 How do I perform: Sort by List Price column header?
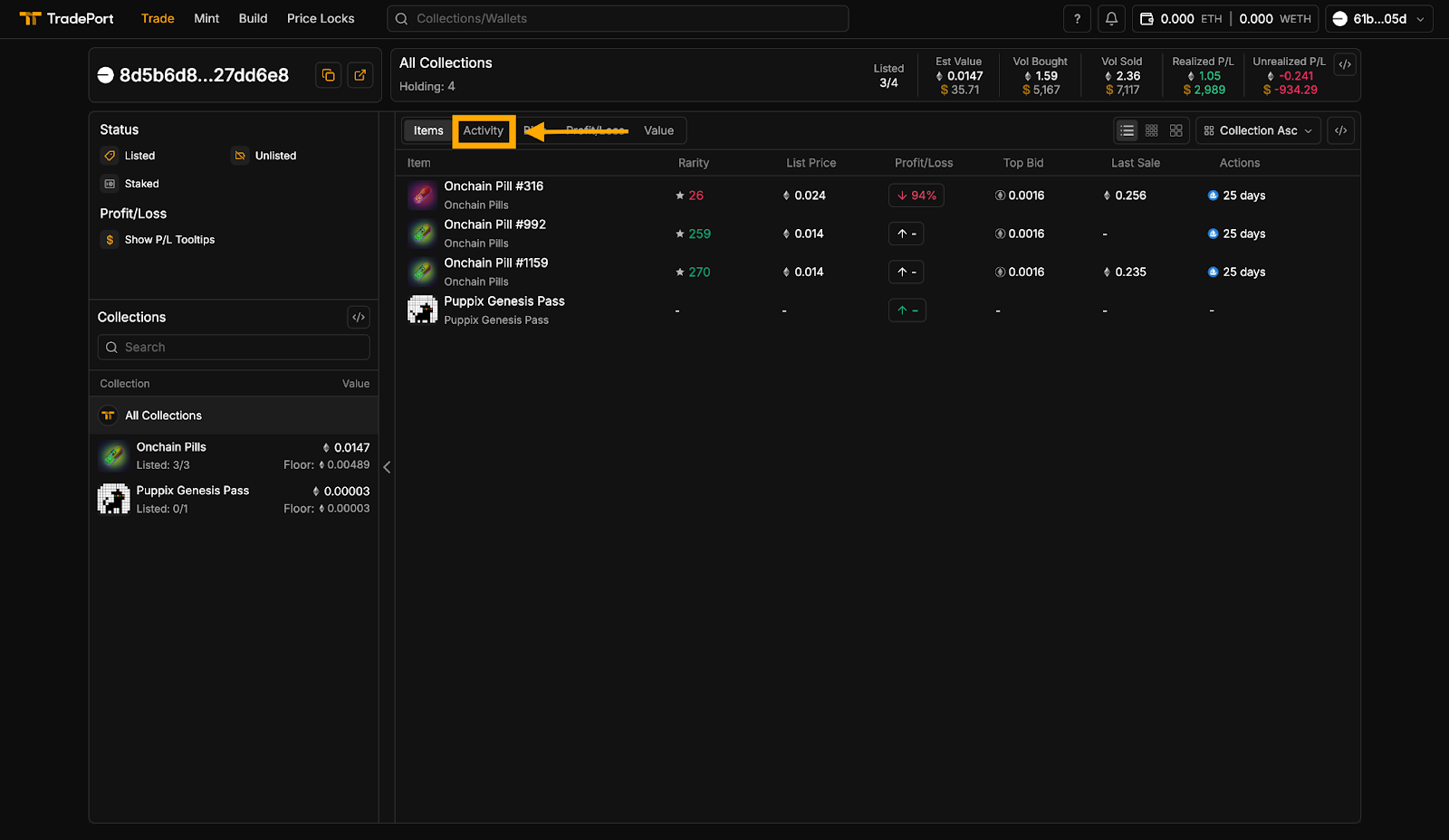811,163
